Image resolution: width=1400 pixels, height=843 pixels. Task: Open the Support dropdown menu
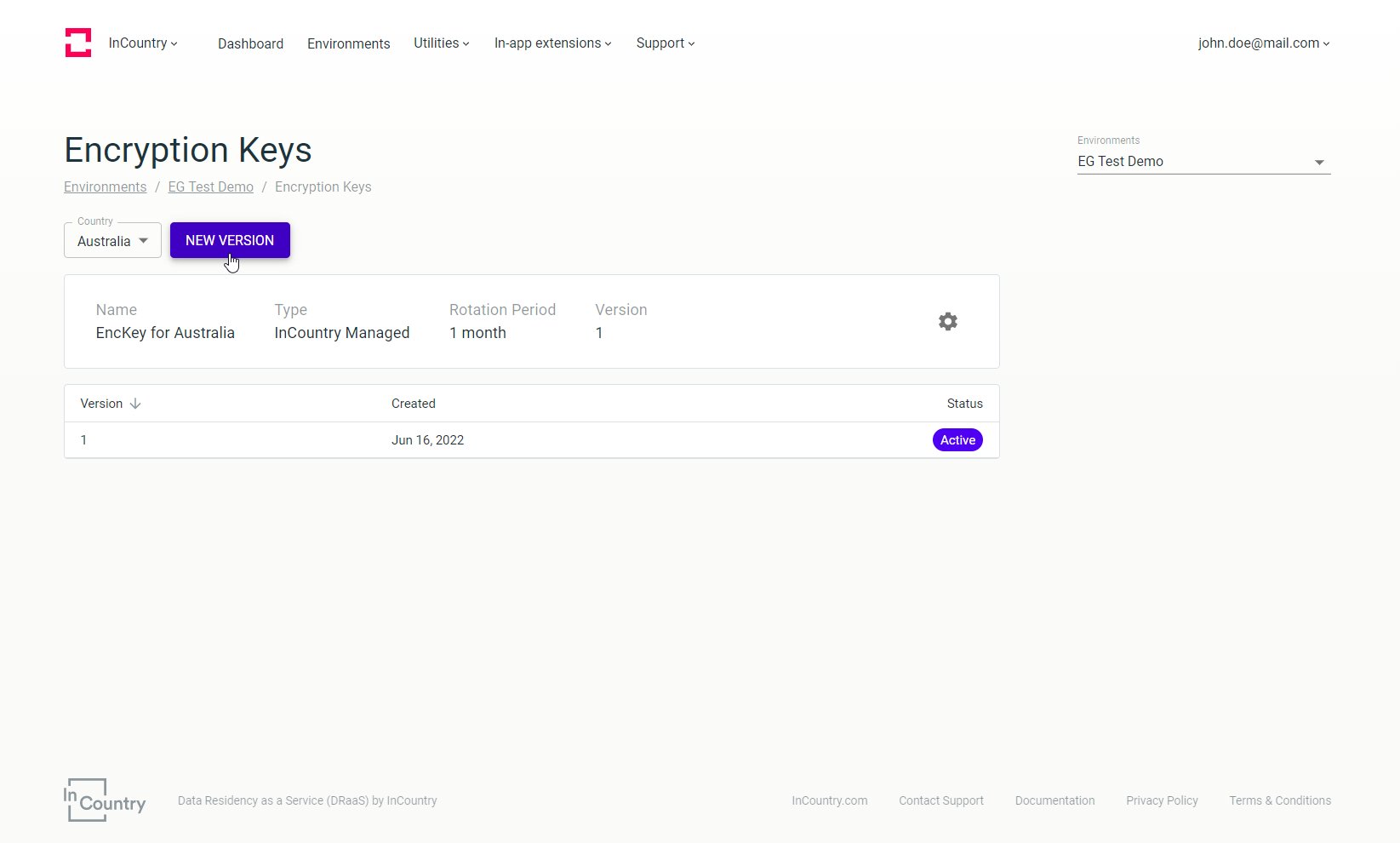click(x=666, y=43)
